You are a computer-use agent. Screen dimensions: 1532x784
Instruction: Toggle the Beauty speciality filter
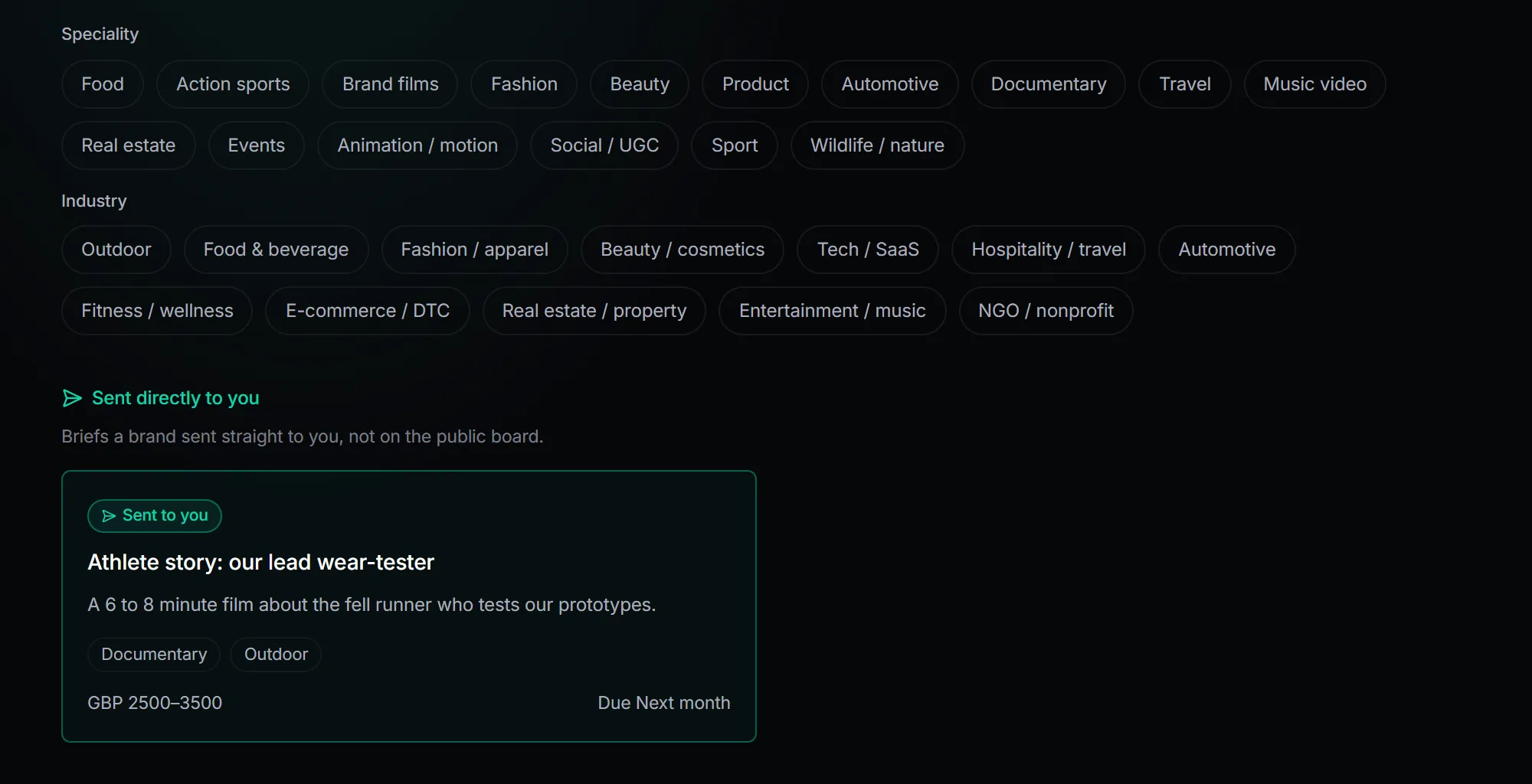click(640, 84)
